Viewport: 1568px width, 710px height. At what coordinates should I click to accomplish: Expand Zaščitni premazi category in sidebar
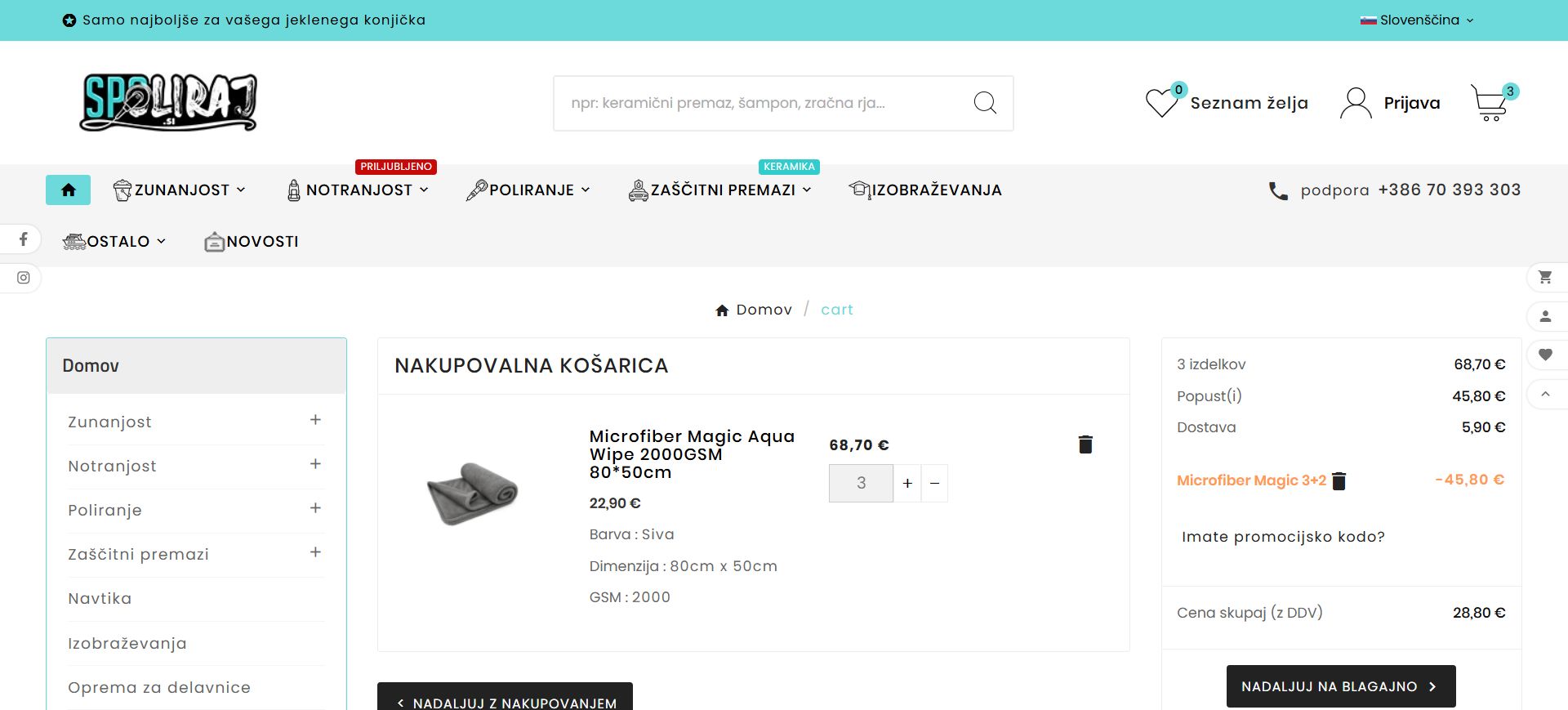point(315,552)
